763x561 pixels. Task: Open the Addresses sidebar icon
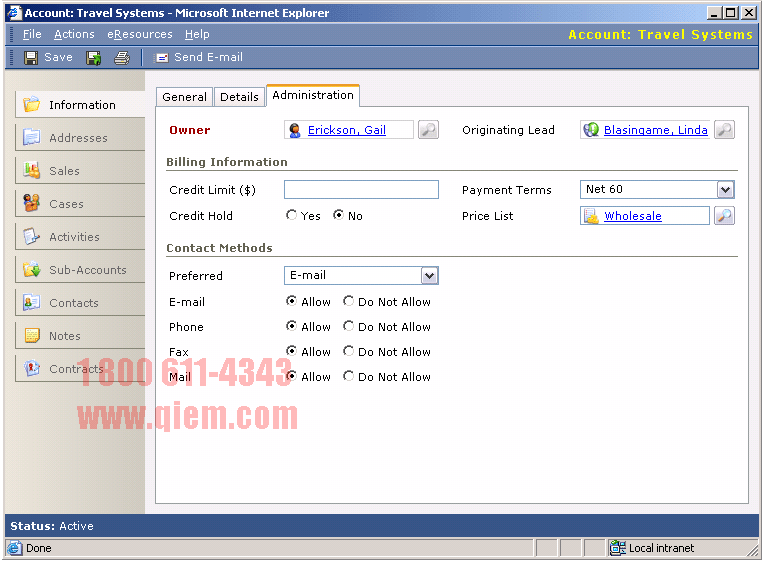click(32, 137)
